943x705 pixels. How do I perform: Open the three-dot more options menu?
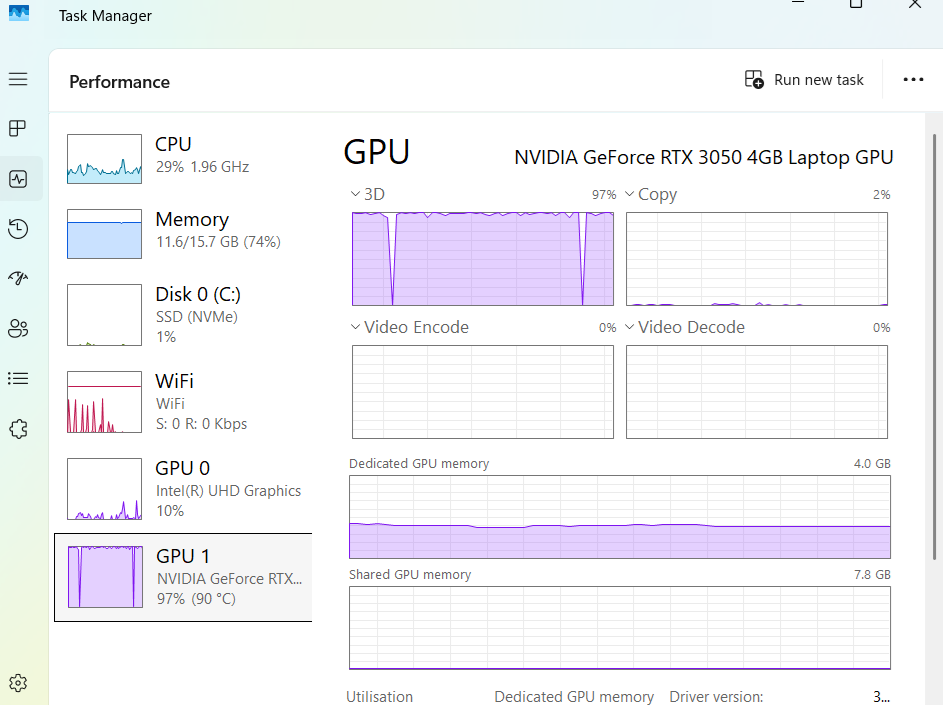pos(913,79)
